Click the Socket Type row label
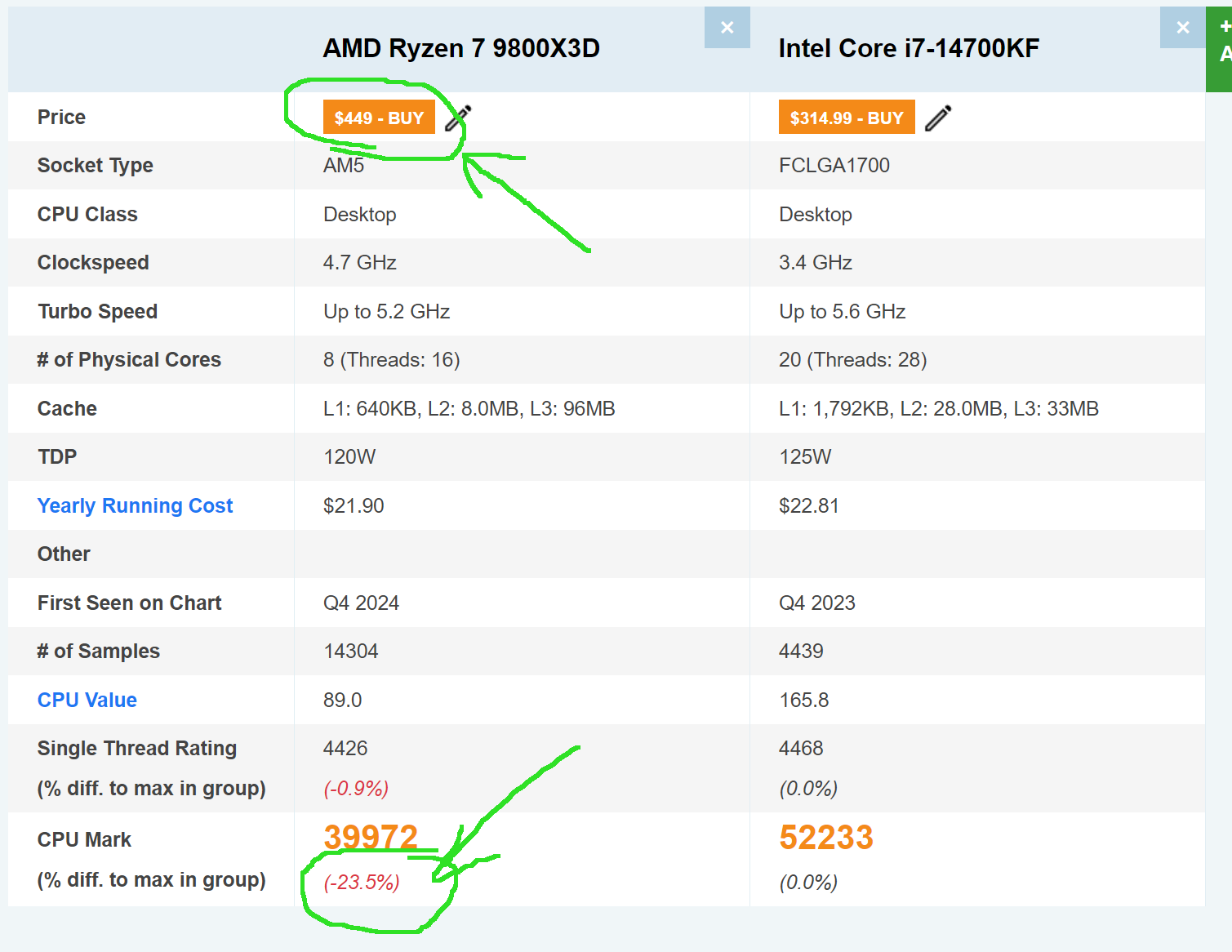Image resolution: width=1232 pixels, height=952 pixels. tap(96, 165)
